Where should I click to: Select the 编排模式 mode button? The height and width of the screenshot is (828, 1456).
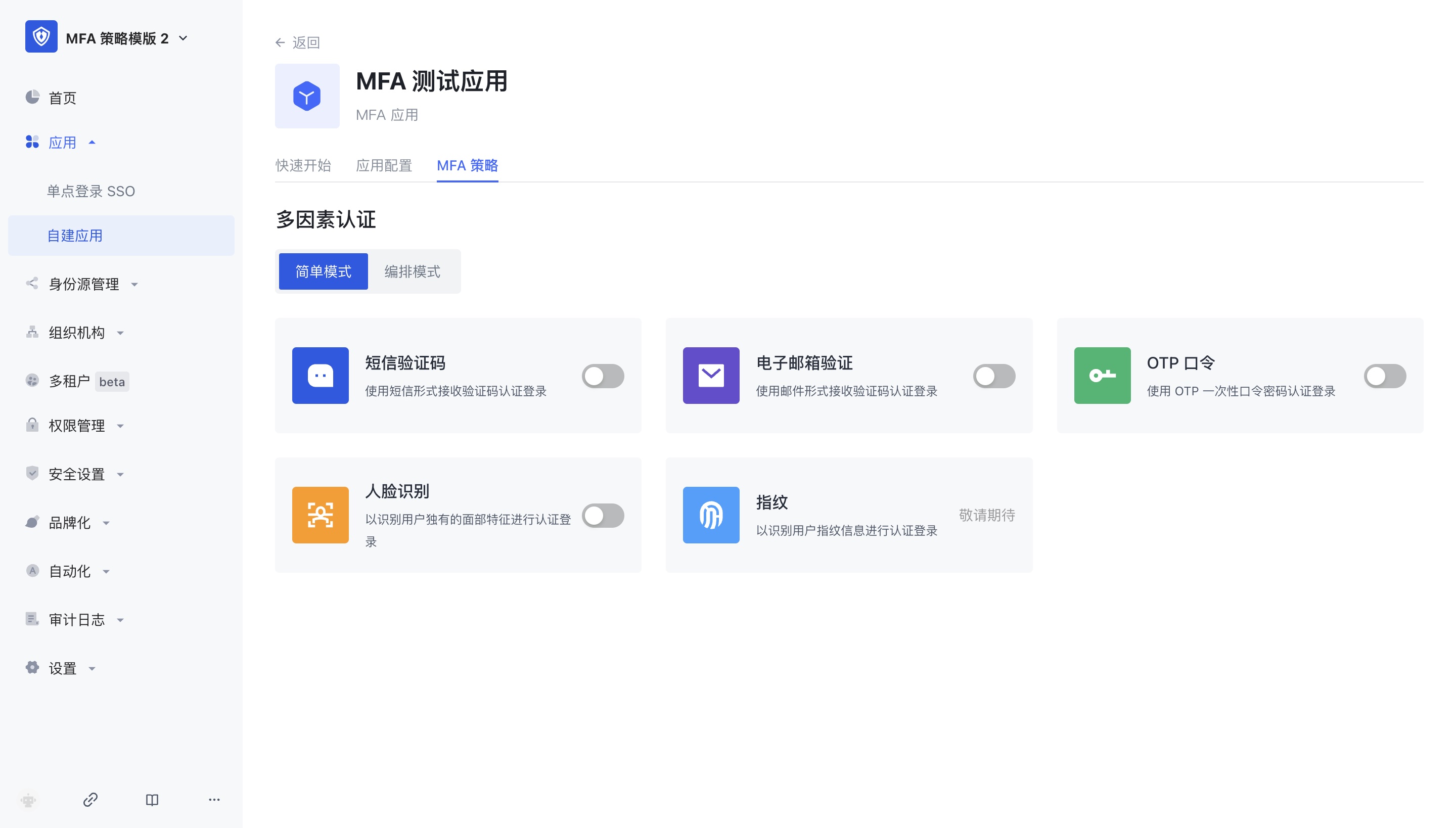click(414, 271)
